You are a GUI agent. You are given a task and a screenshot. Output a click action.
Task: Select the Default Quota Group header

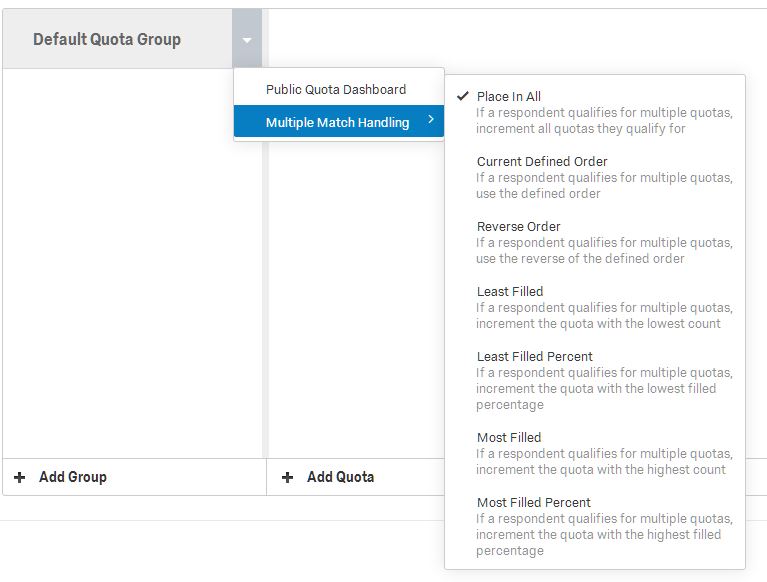point(107,40)
